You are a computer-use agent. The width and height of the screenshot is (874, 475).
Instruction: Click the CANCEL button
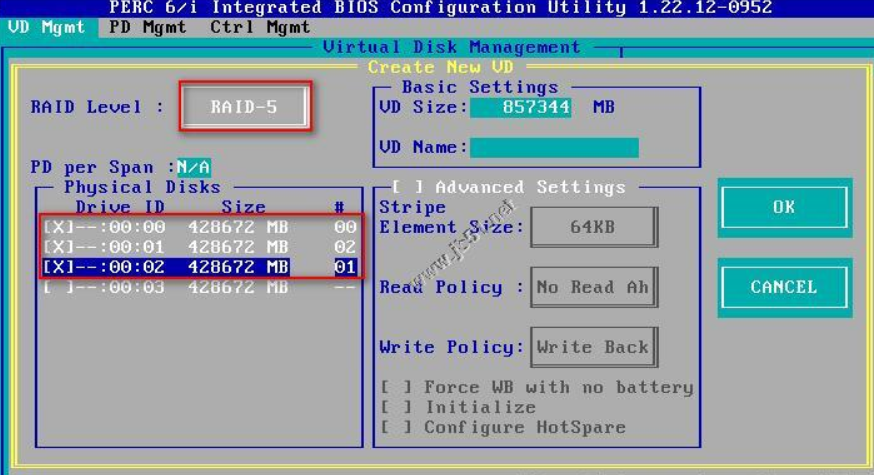[x=784, y=288]
